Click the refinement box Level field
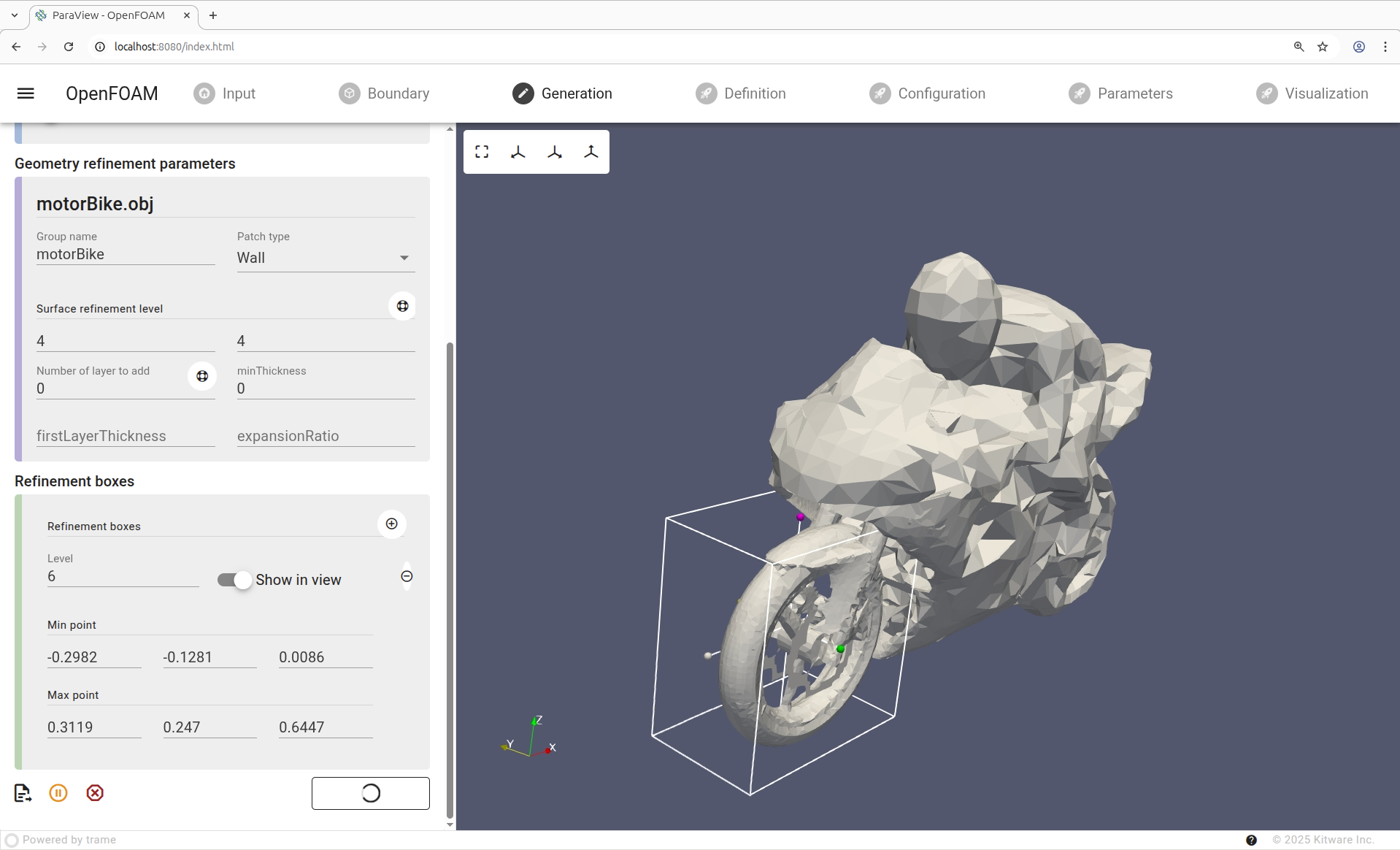1400x850 pixels. click(123, 577)
